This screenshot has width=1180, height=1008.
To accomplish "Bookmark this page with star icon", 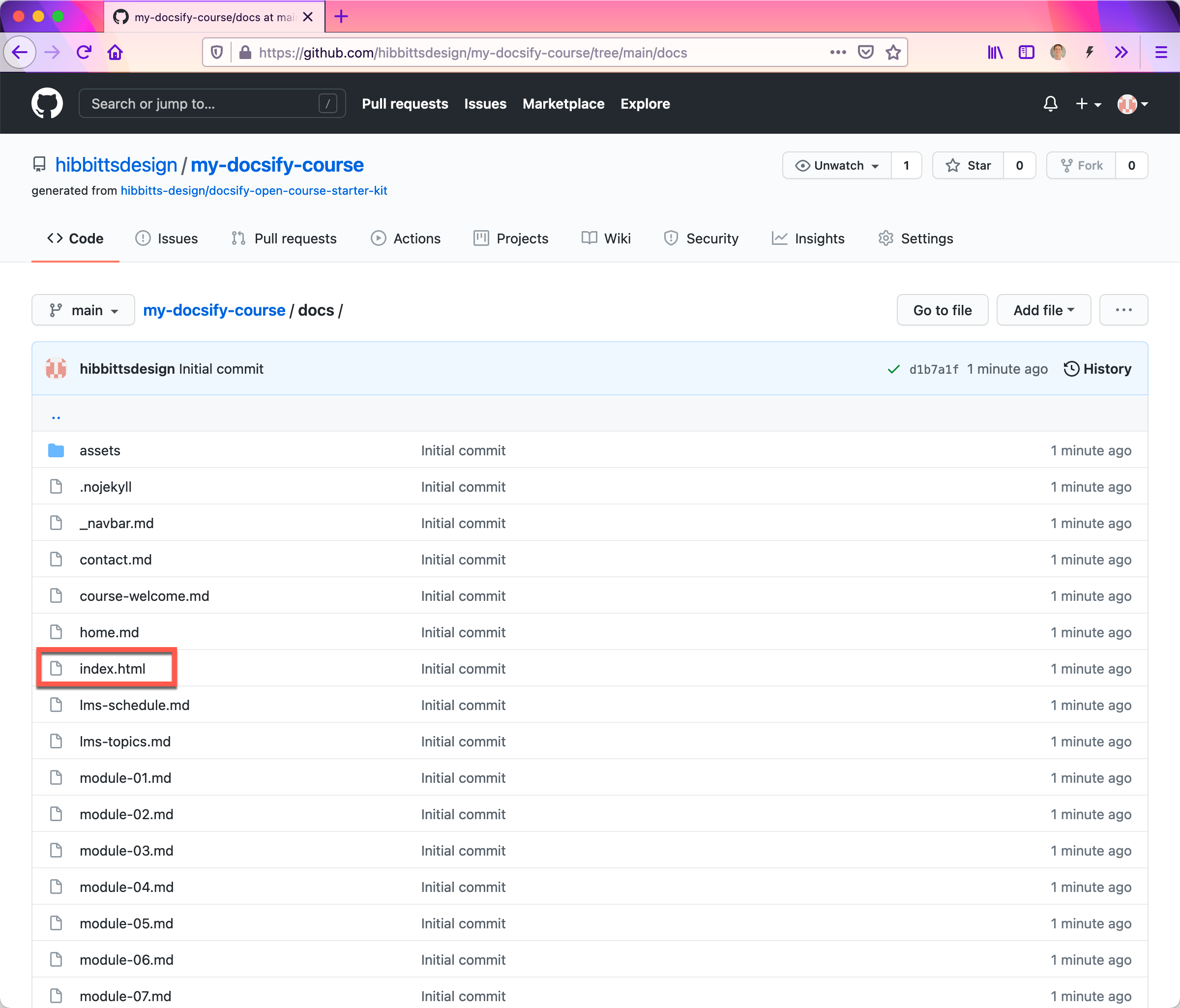I will [893, 53].
